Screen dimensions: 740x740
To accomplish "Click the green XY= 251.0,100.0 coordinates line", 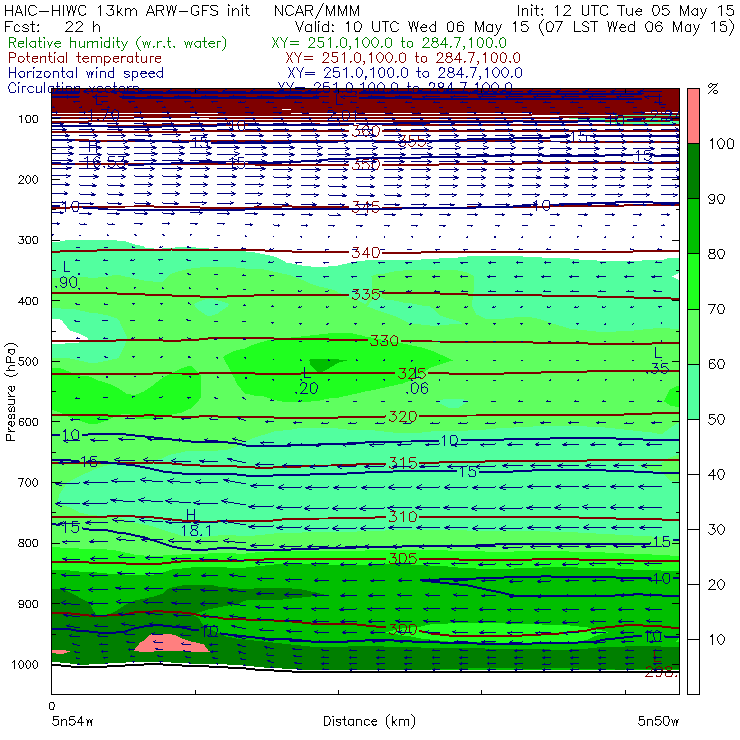I will [389, 43].
